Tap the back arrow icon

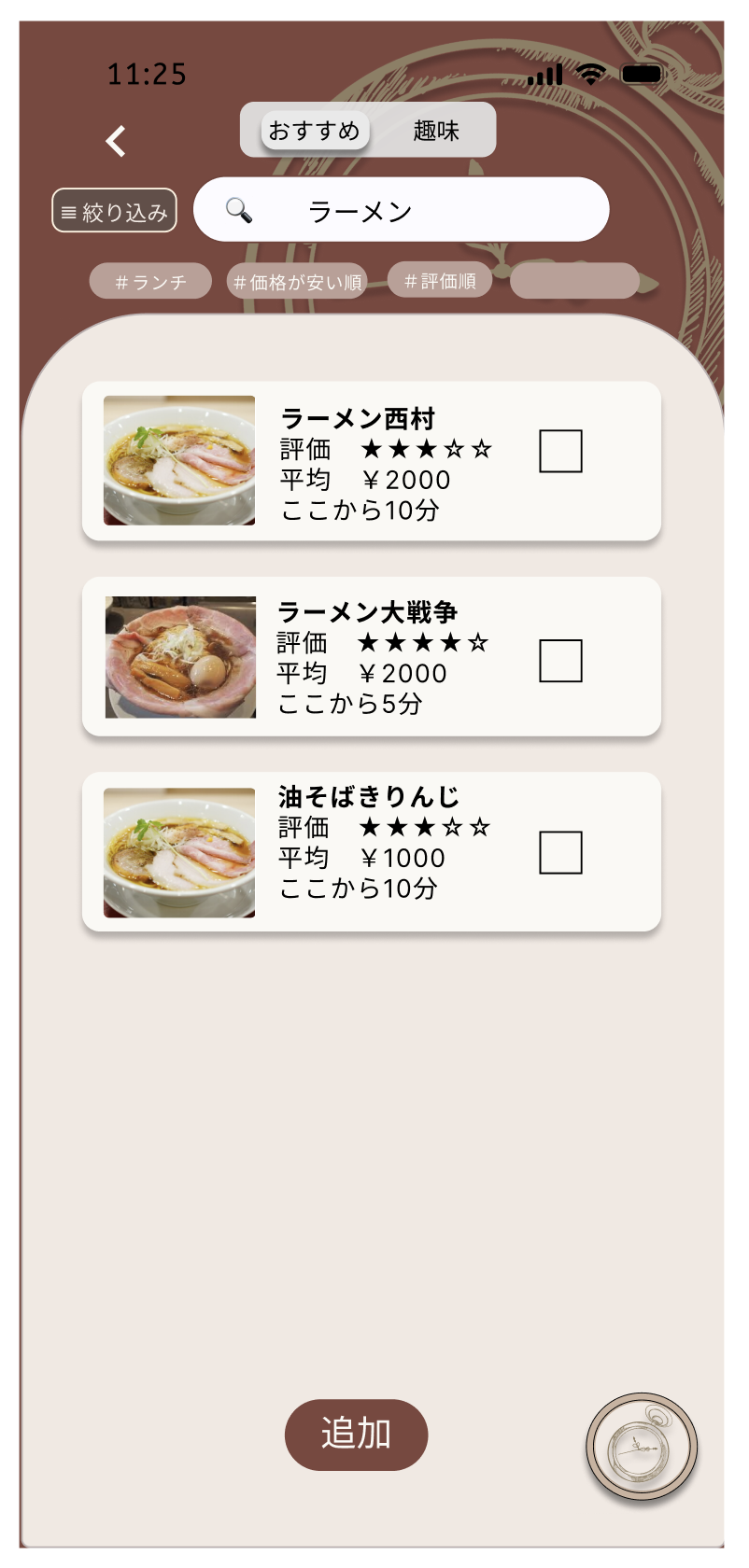pyautogui.click(x=116, y=141)
